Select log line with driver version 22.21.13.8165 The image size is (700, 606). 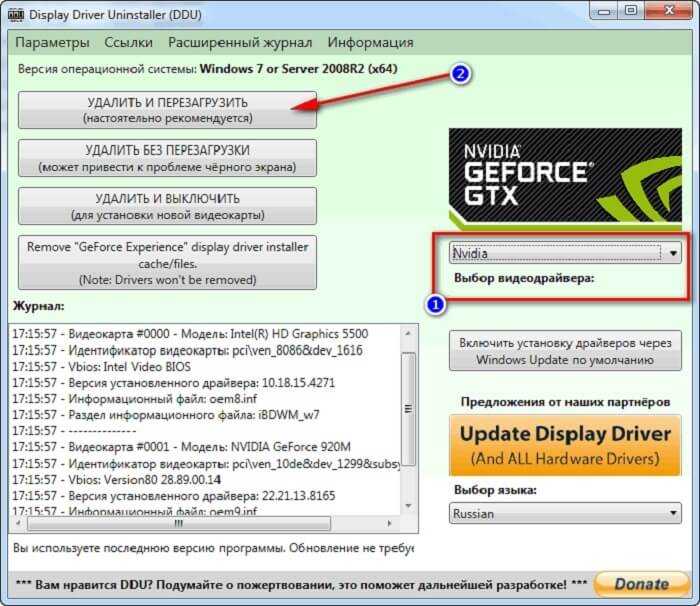(174, 496)
